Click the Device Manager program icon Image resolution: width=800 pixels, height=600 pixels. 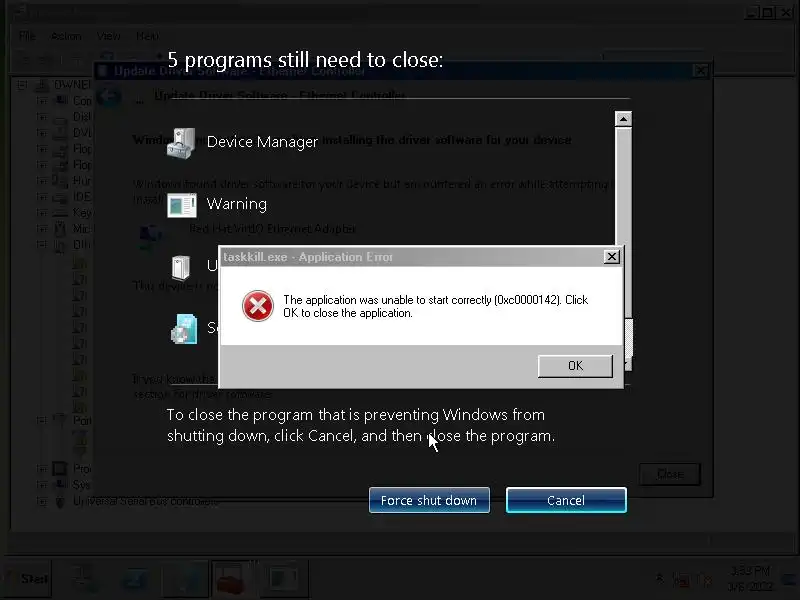pos(181,143)
